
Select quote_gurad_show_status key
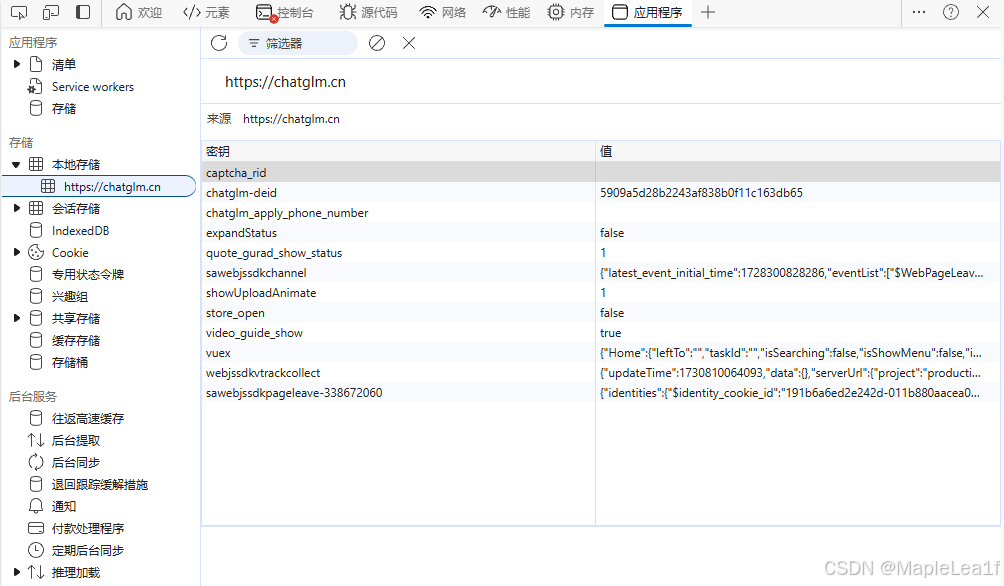click(274, 252)
